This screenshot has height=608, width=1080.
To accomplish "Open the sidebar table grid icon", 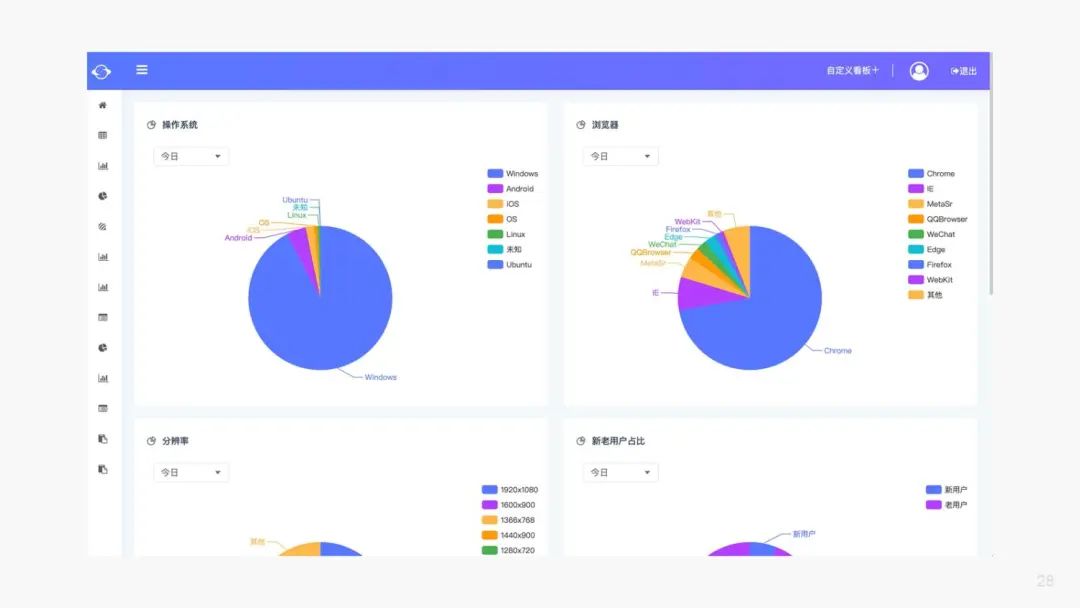I will (x=103, y=136).
